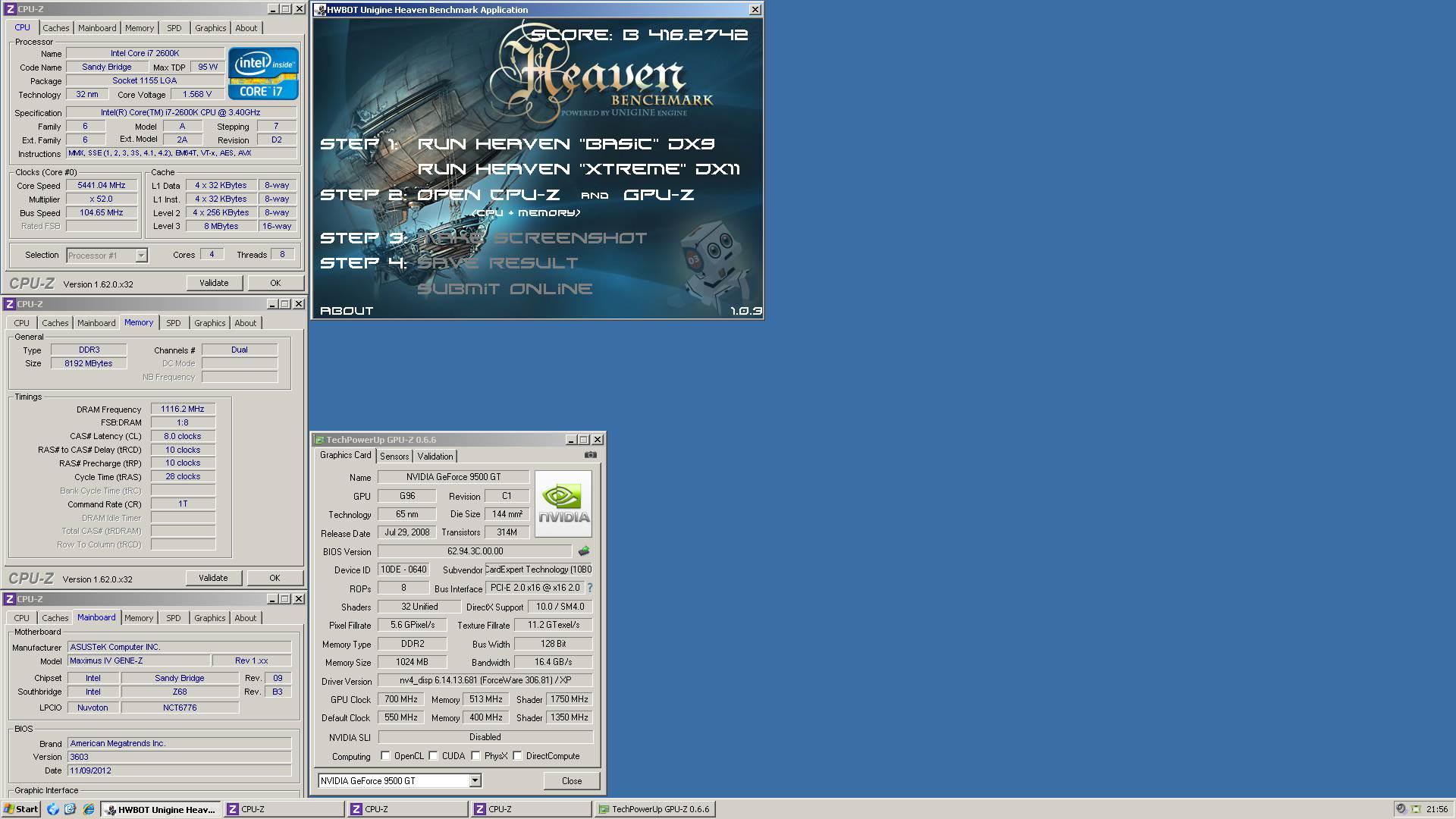This screenshot has height=819, width=1456.
Task: Enable the CUDA checkbox
Action: pos(433,756)
